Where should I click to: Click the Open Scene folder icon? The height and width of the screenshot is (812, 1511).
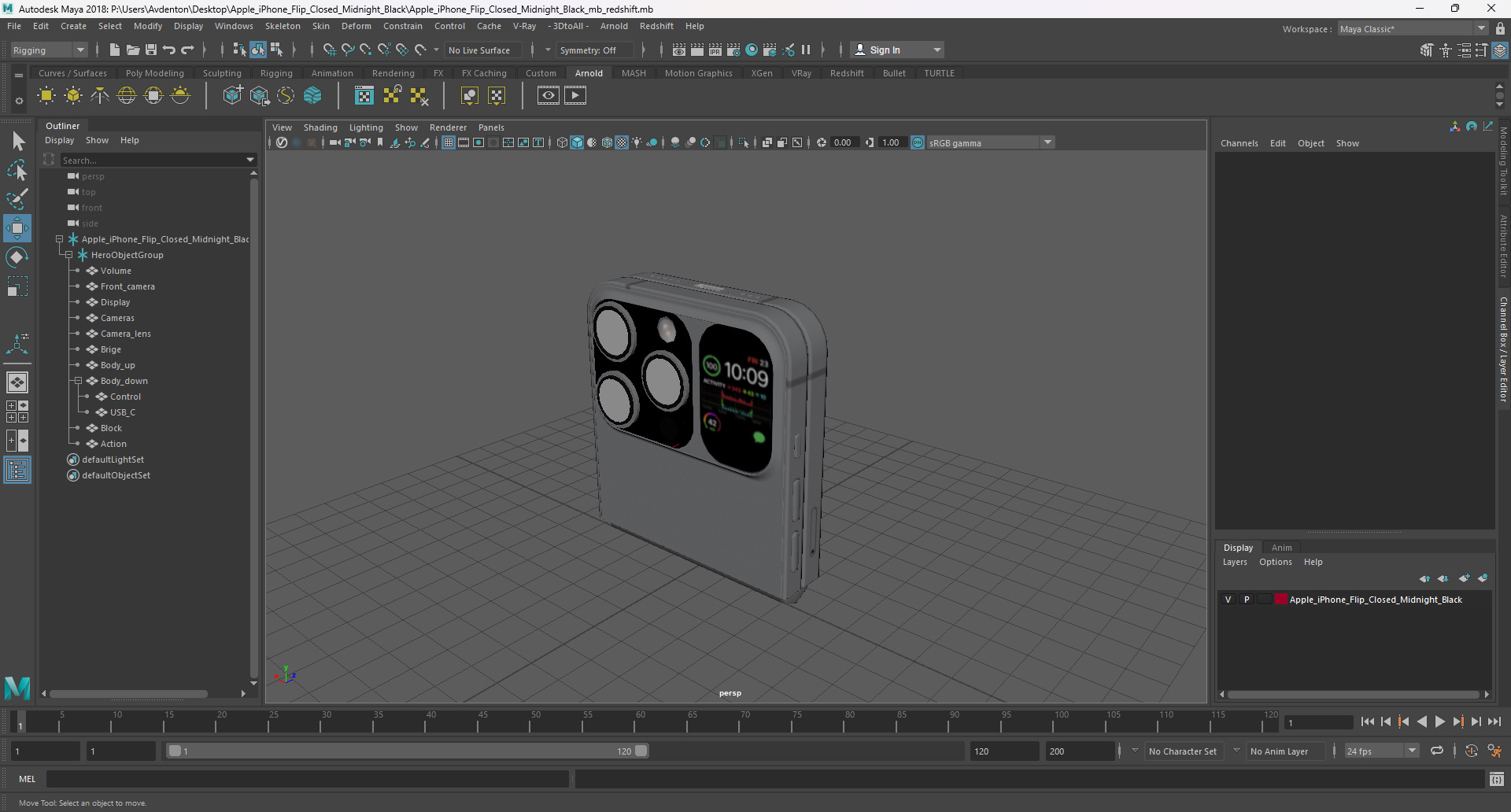tap(133, 50)
